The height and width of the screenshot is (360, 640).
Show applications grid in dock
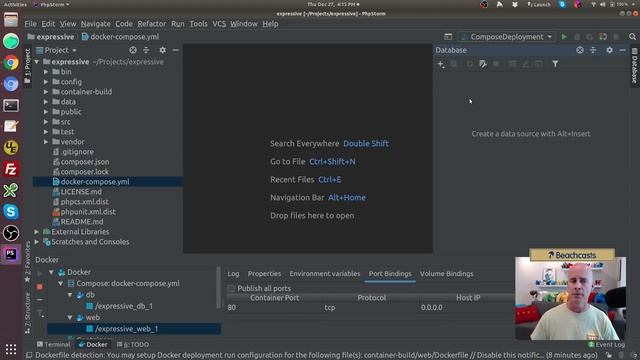11,349
